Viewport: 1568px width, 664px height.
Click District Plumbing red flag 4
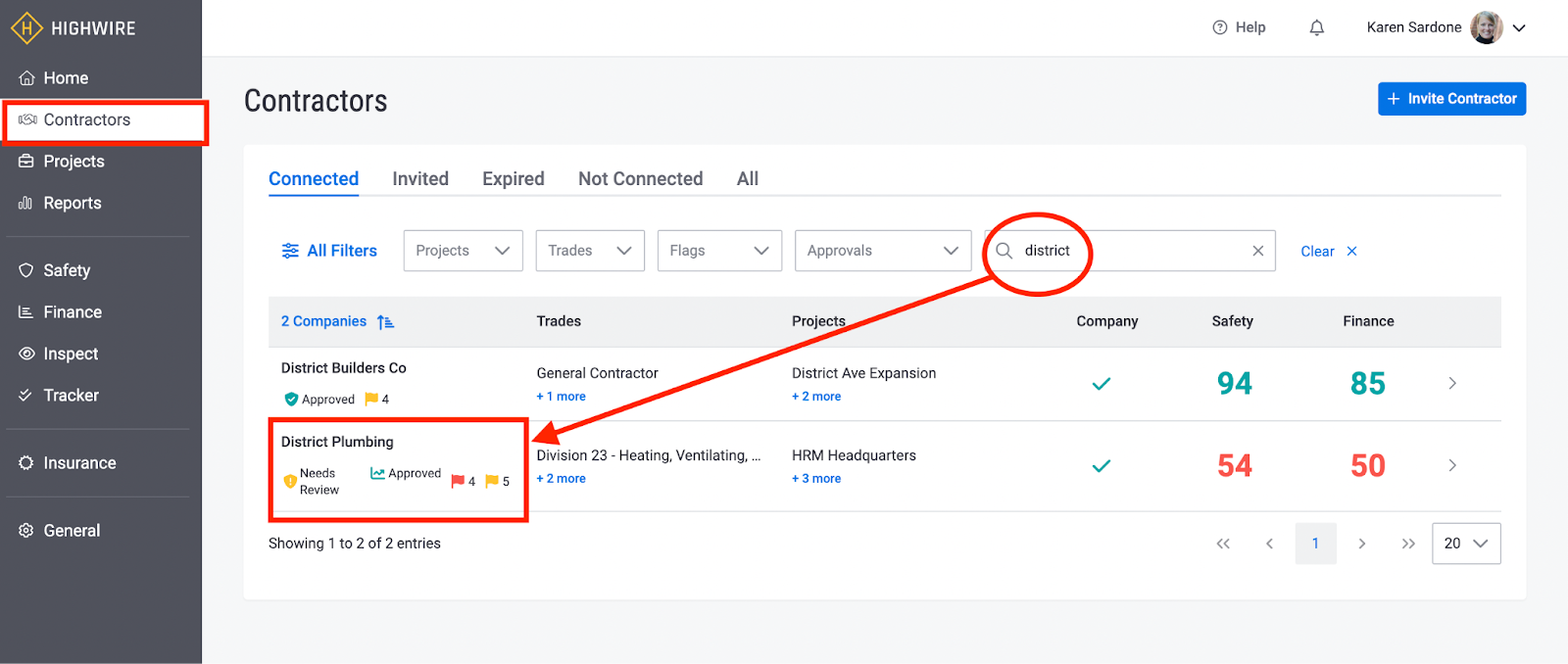pos(463,481)
